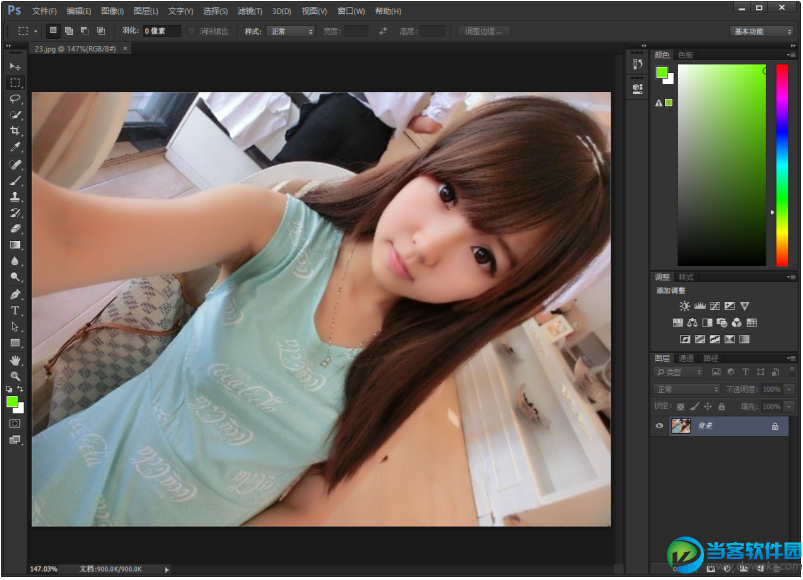Viewport: 803px width, 580px height.
Task: Change screen mode icon in toolbox
Action: (x=15, y=440)
